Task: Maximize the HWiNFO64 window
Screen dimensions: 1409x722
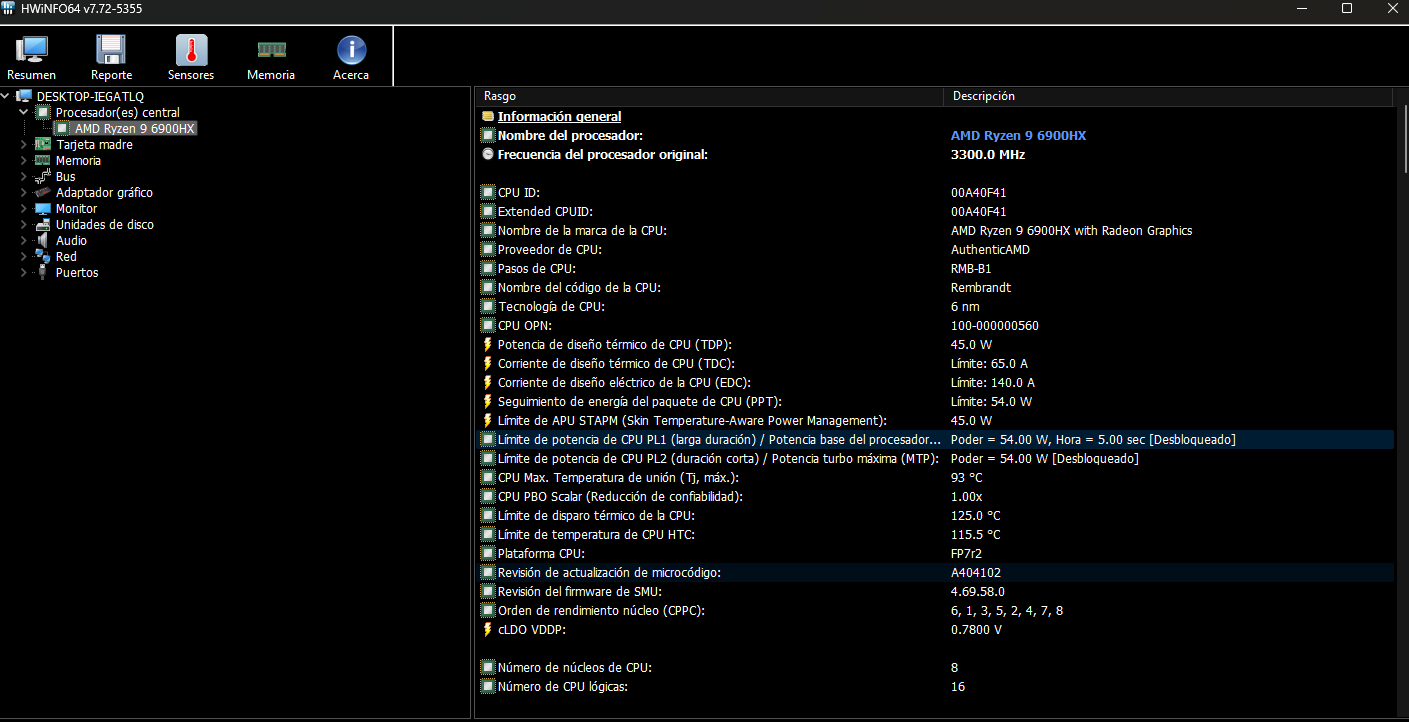Action: tap(1347, 8)
